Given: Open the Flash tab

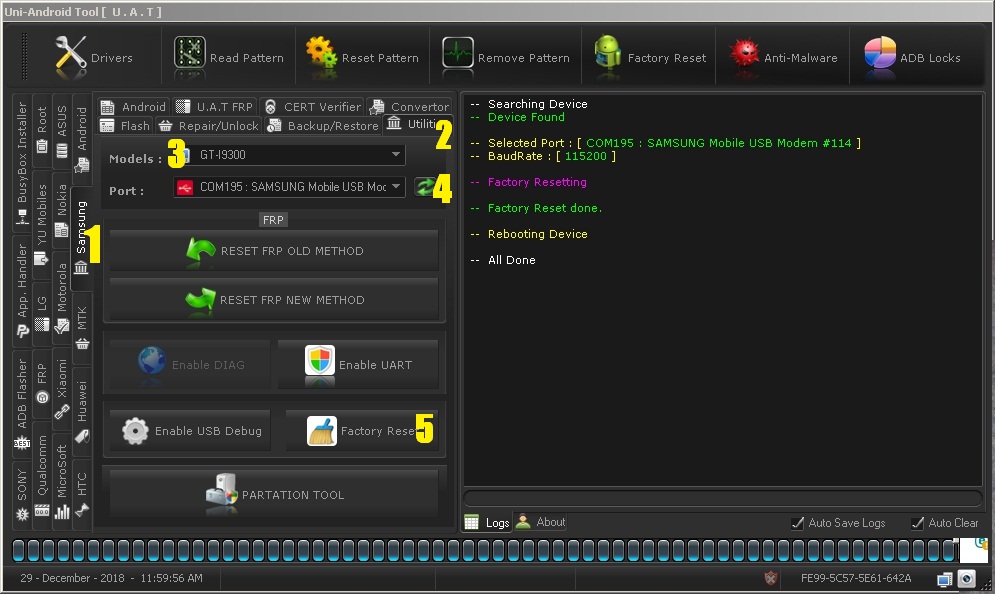Looking at the screenshot, I should pyautogui.click(x=125, y=126).
